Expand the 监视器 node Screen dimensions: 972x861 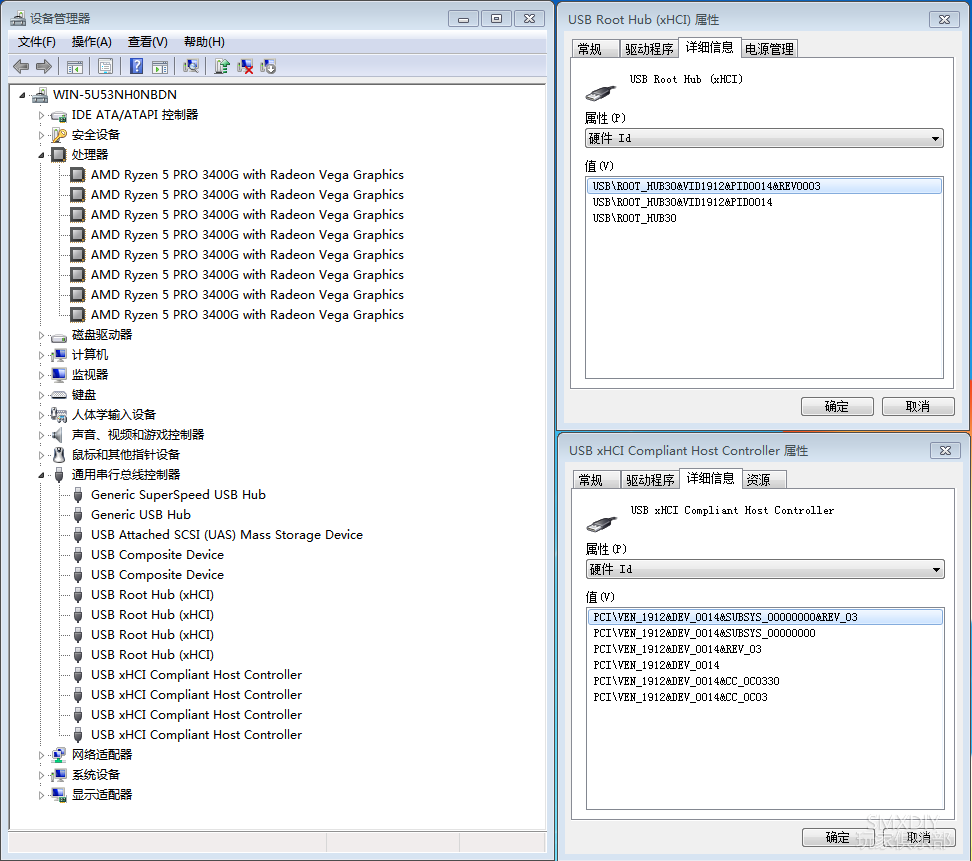42,375
